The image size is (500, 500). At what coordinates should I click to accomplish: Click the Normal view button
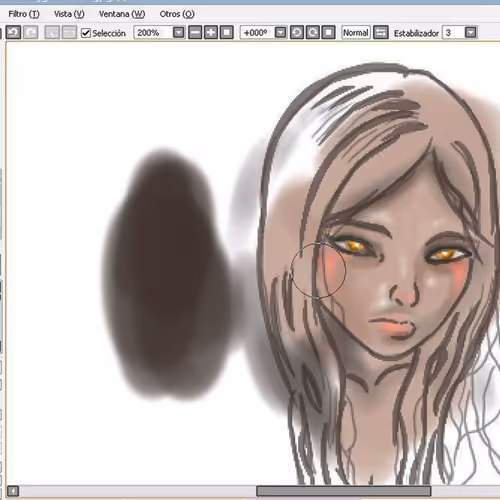point(356,33)
